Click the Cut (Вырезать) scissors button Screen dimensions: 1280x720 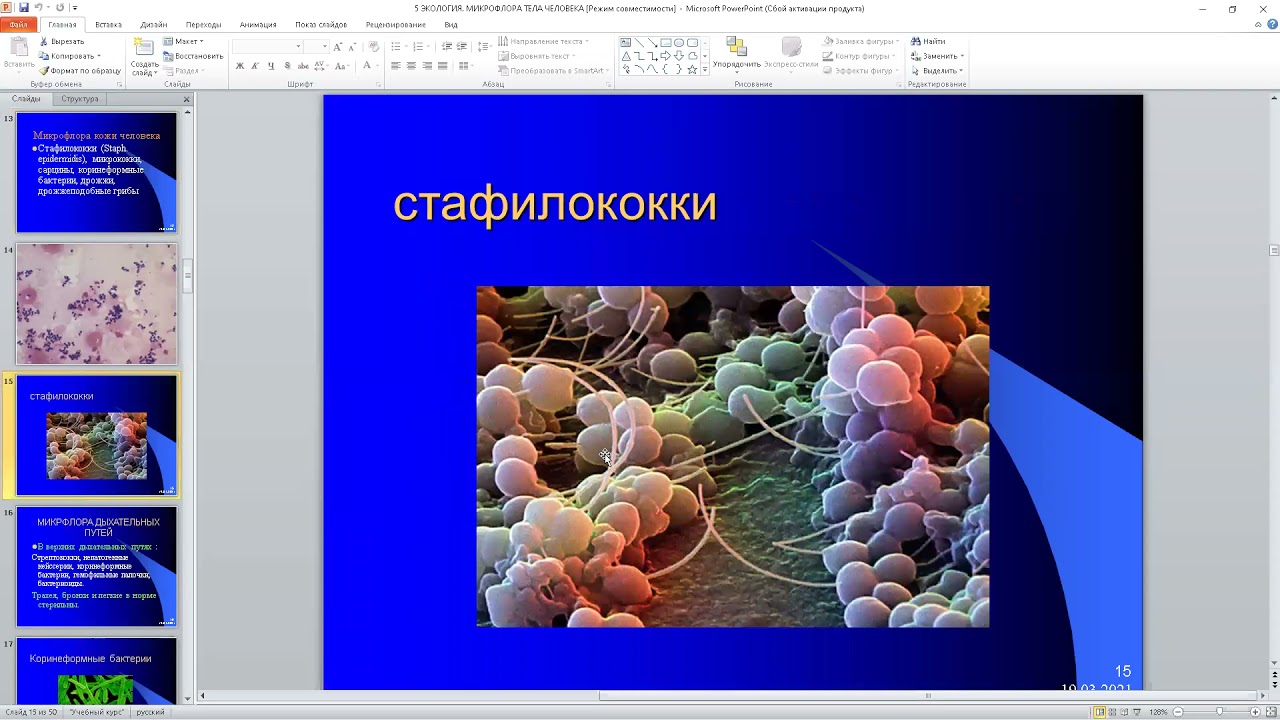coord(62,41)
